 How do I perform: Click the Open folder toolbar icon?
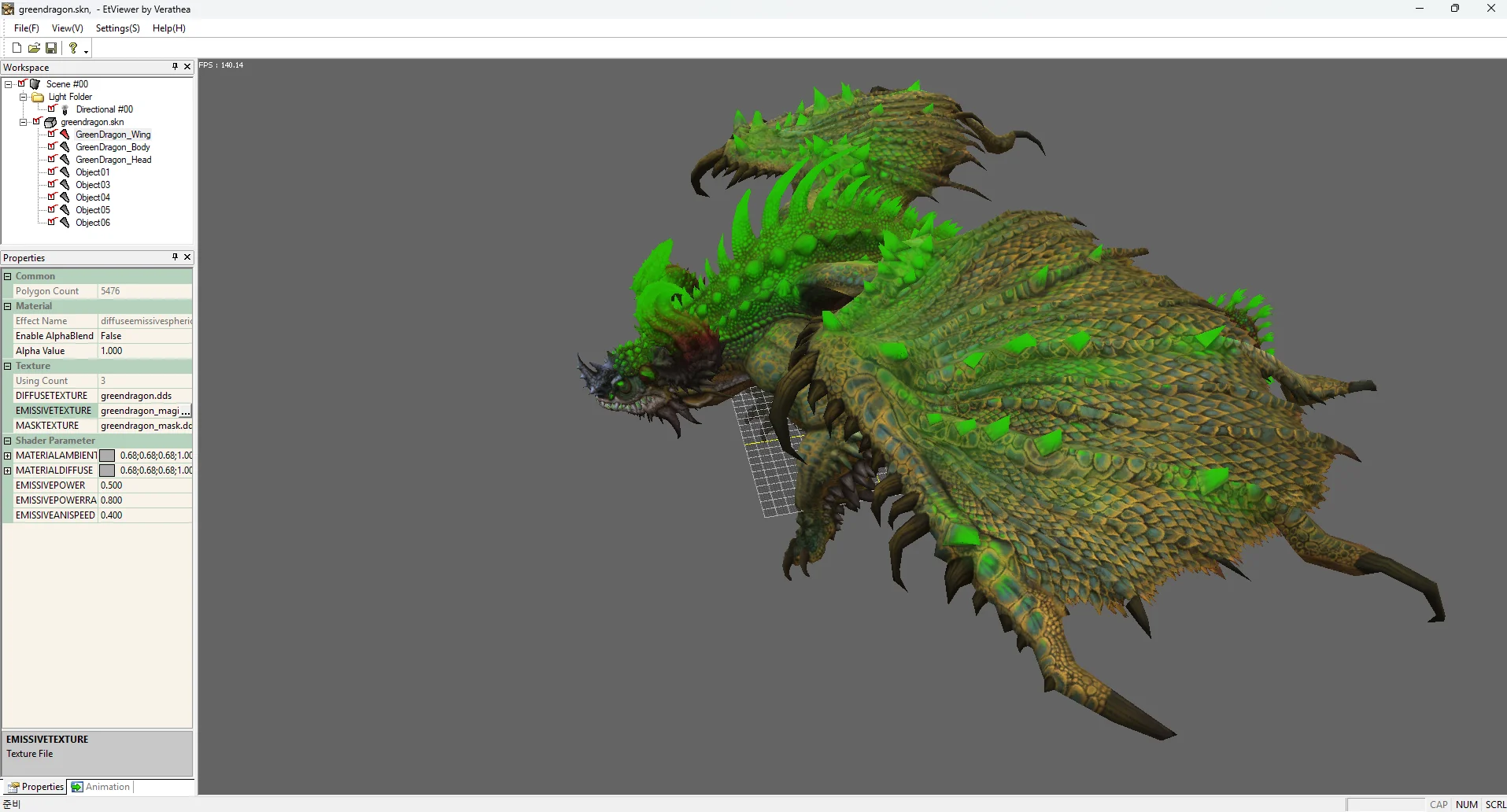(34, 48)
